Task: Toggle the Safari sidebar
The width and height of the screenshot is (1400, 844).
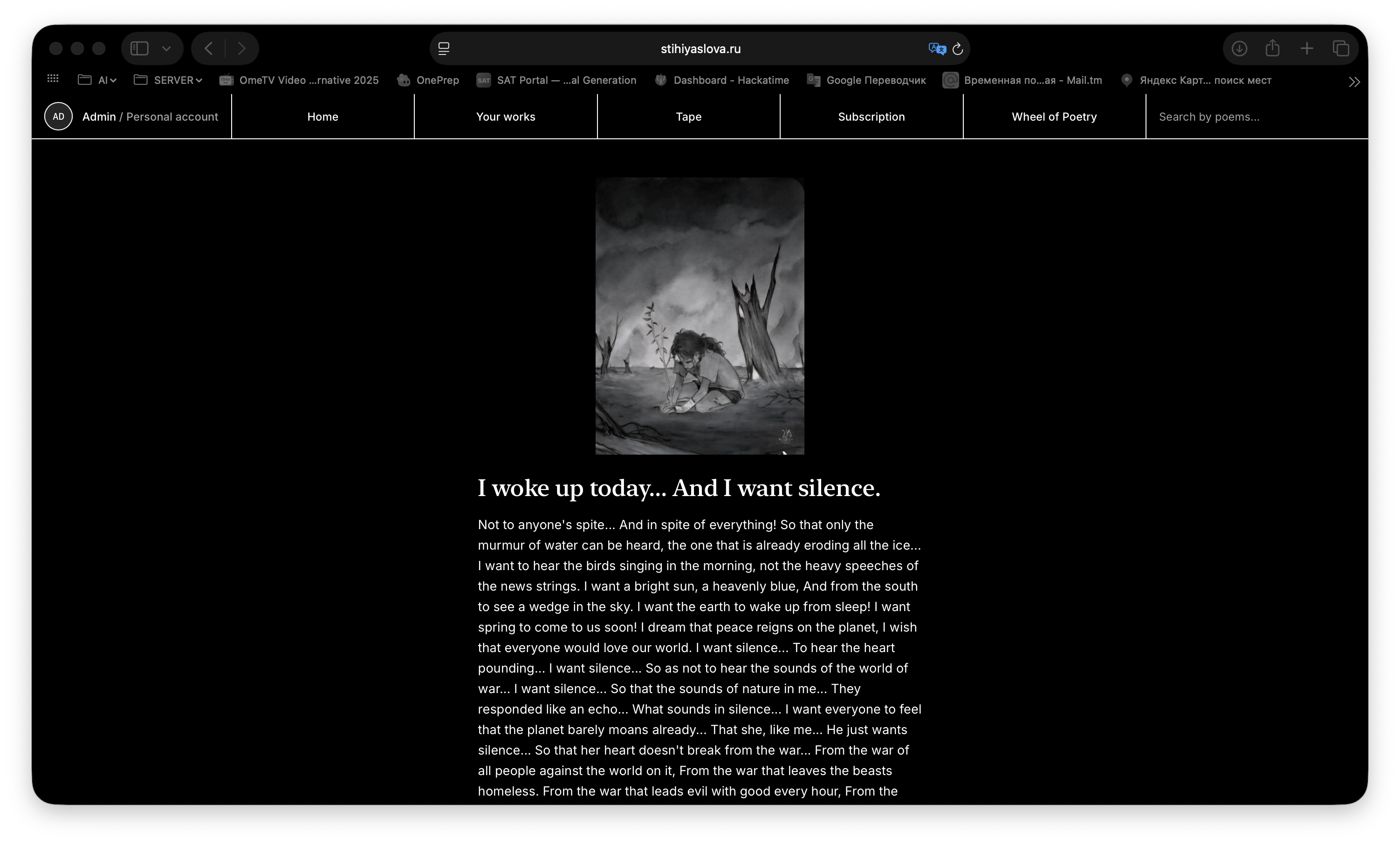Action: pyautogui.click(x=140, y=49)
